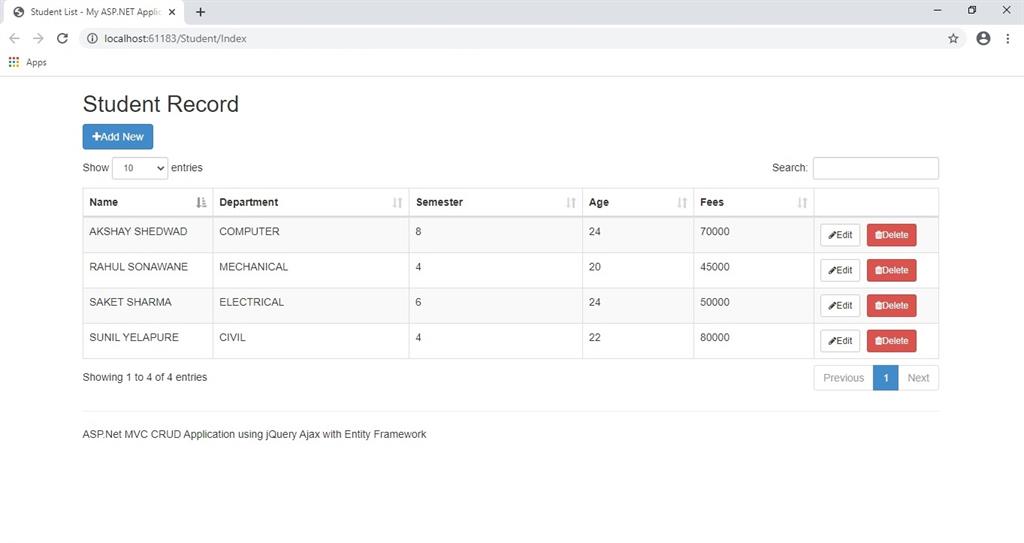Edit the AKSHAY SHEDWAD record
This screenshot has height=543, width=1024.
tap(840, 235)
